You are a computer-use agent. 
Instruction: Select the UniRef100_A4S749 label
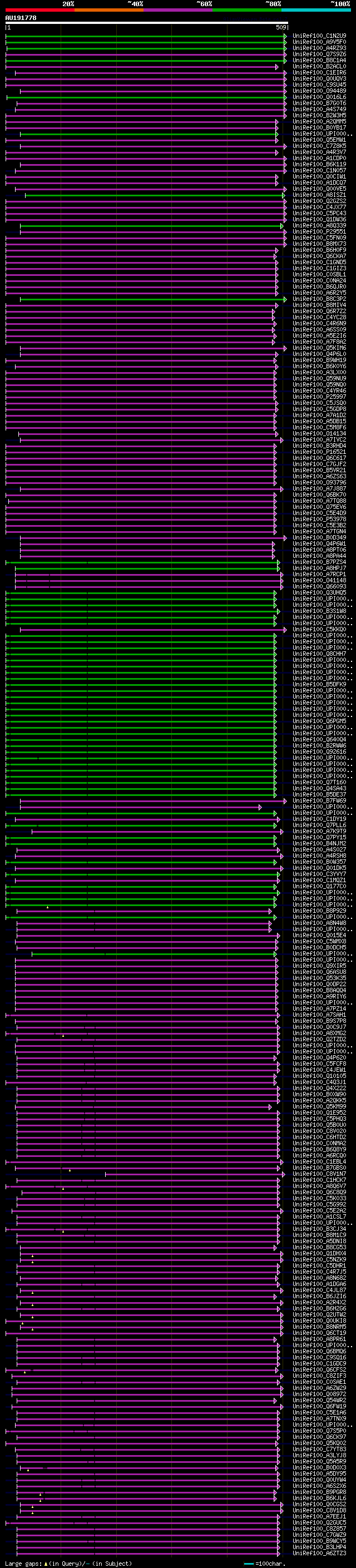point(319,110)
